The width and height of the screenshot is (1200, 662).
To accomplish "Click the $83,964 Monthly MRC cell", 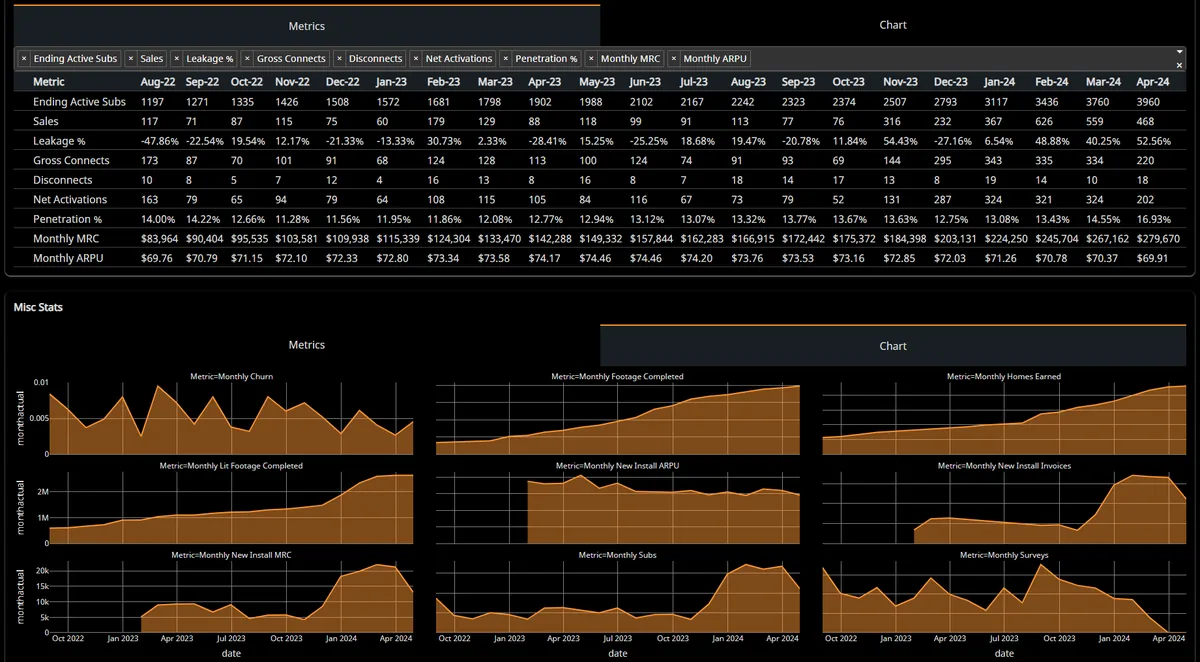I will (x=159, y=239).
